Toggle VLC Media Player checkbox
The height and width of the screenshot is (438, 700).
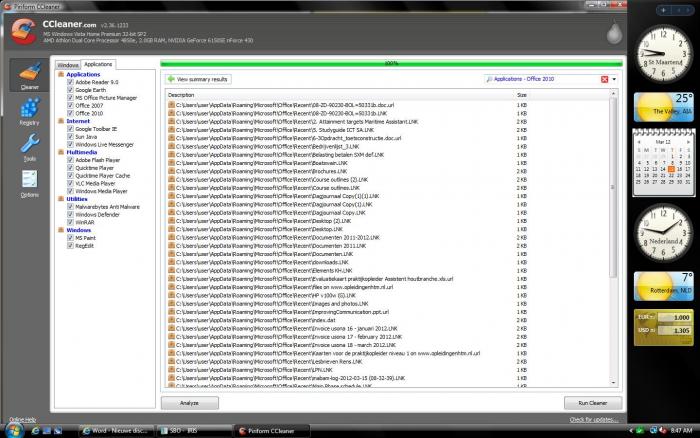coord(70,184)
